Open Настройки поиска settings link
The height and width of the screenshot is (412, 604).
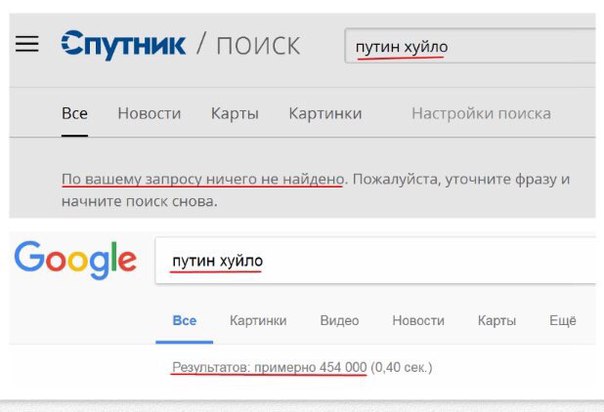(482, 114)
